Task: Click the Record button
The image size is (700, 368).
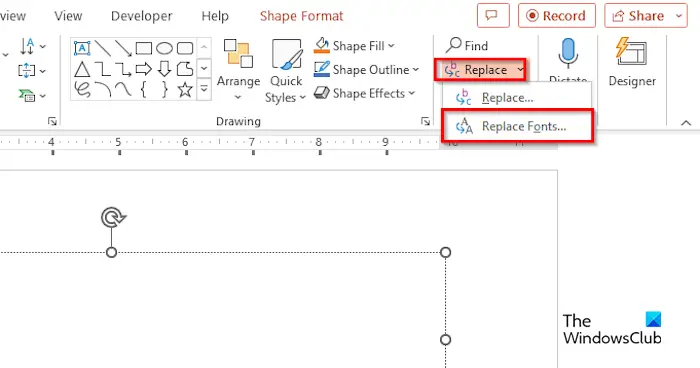Action: pos(557,16)
